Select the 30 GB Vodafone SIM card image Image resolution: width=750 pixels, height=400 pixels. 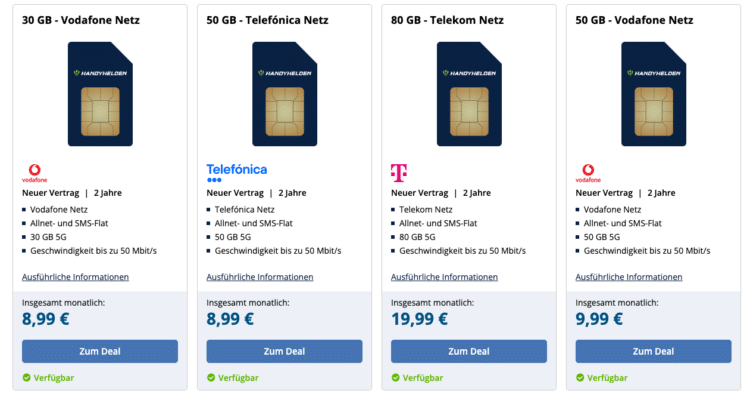[100, 94]
